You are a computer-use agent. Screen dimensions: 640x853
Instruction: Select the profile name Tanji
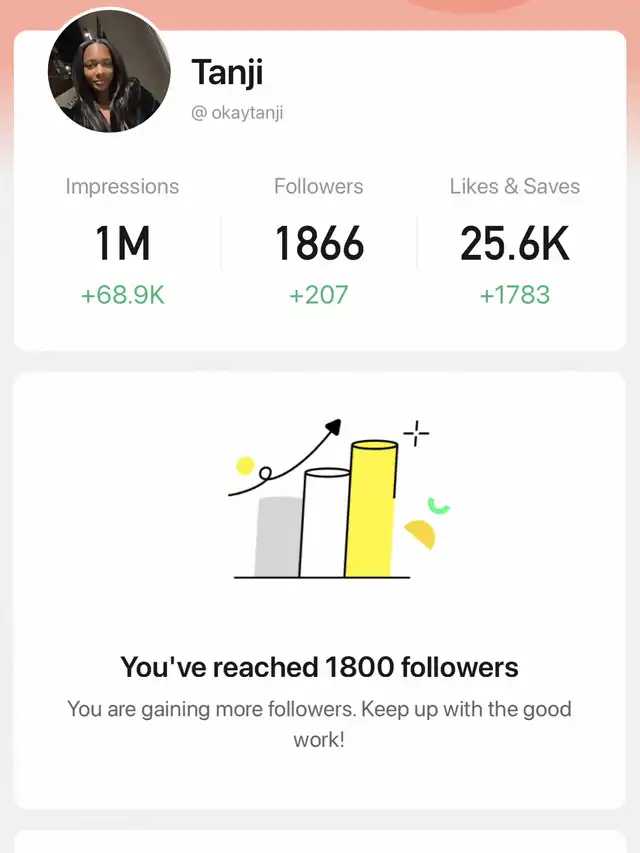(227, 72)
